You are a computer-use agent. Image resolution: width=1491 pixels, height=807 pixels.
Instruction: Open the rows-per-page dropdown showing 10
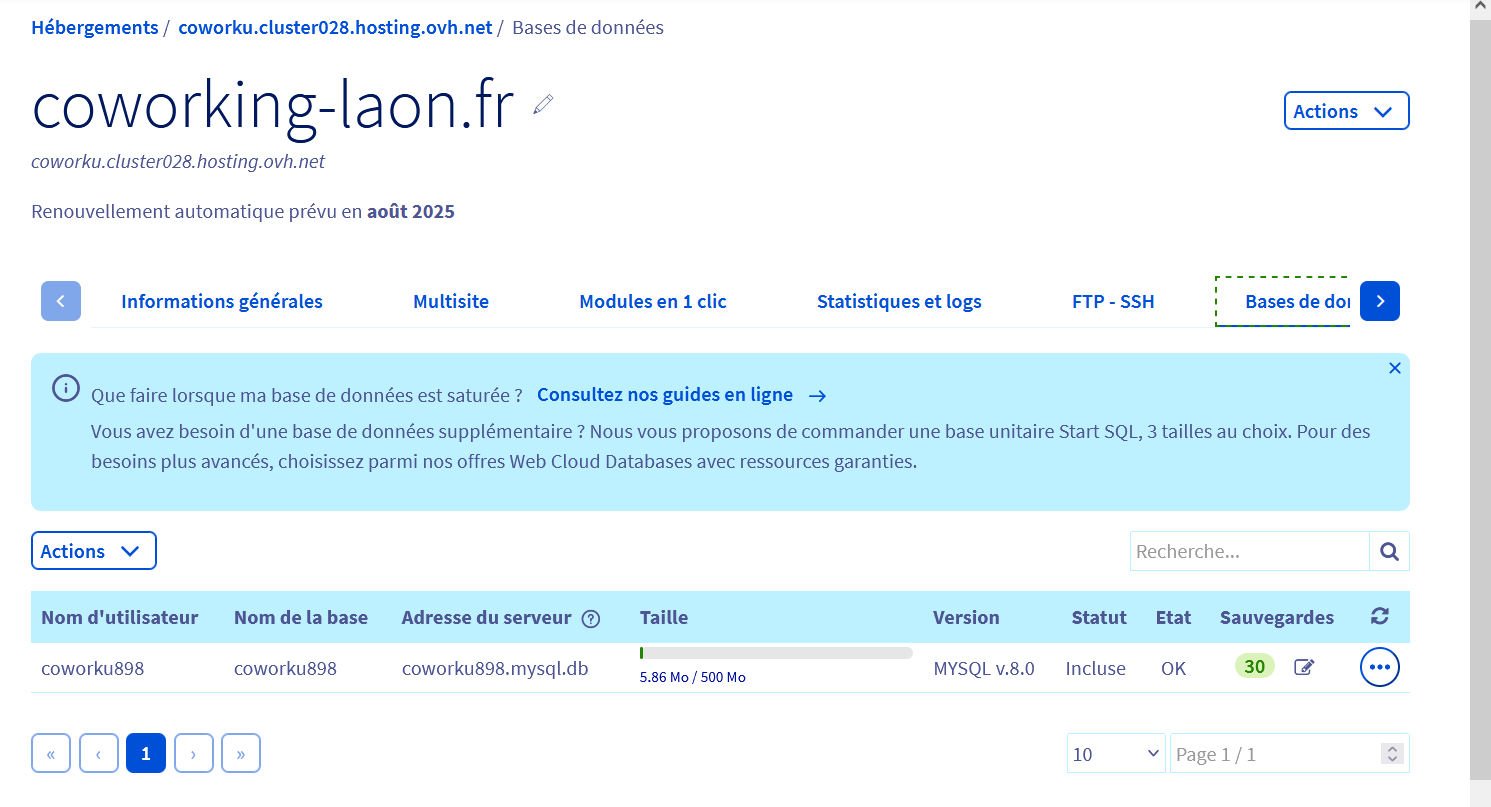point(1116,754)
